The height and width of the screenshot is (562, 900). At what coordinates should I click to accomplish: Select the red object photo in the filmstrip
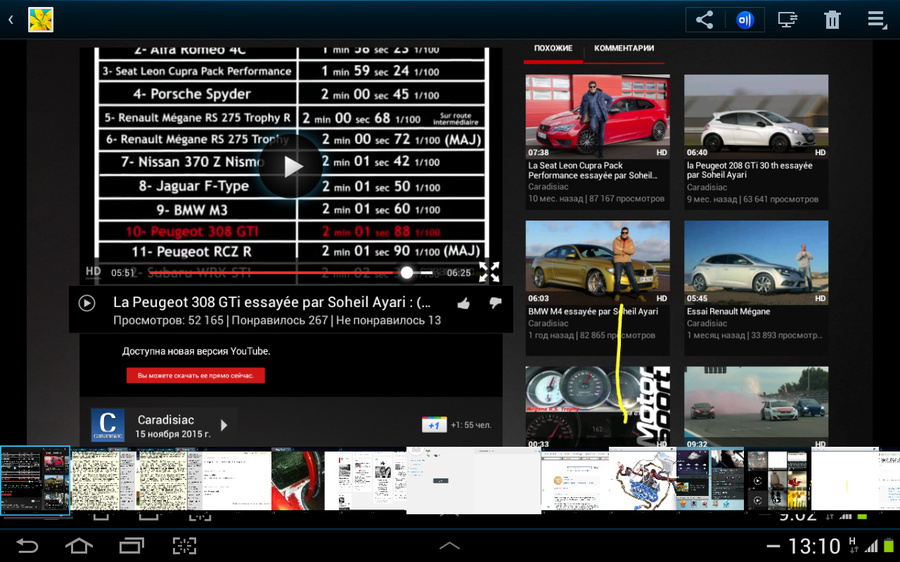(297, 480)
